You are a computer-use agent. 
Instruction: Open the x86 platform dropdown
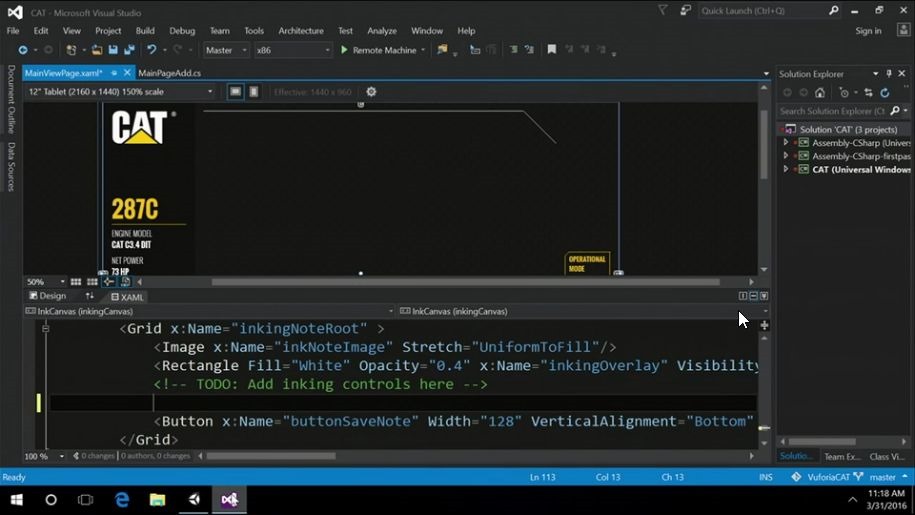[x=292, y=50]
